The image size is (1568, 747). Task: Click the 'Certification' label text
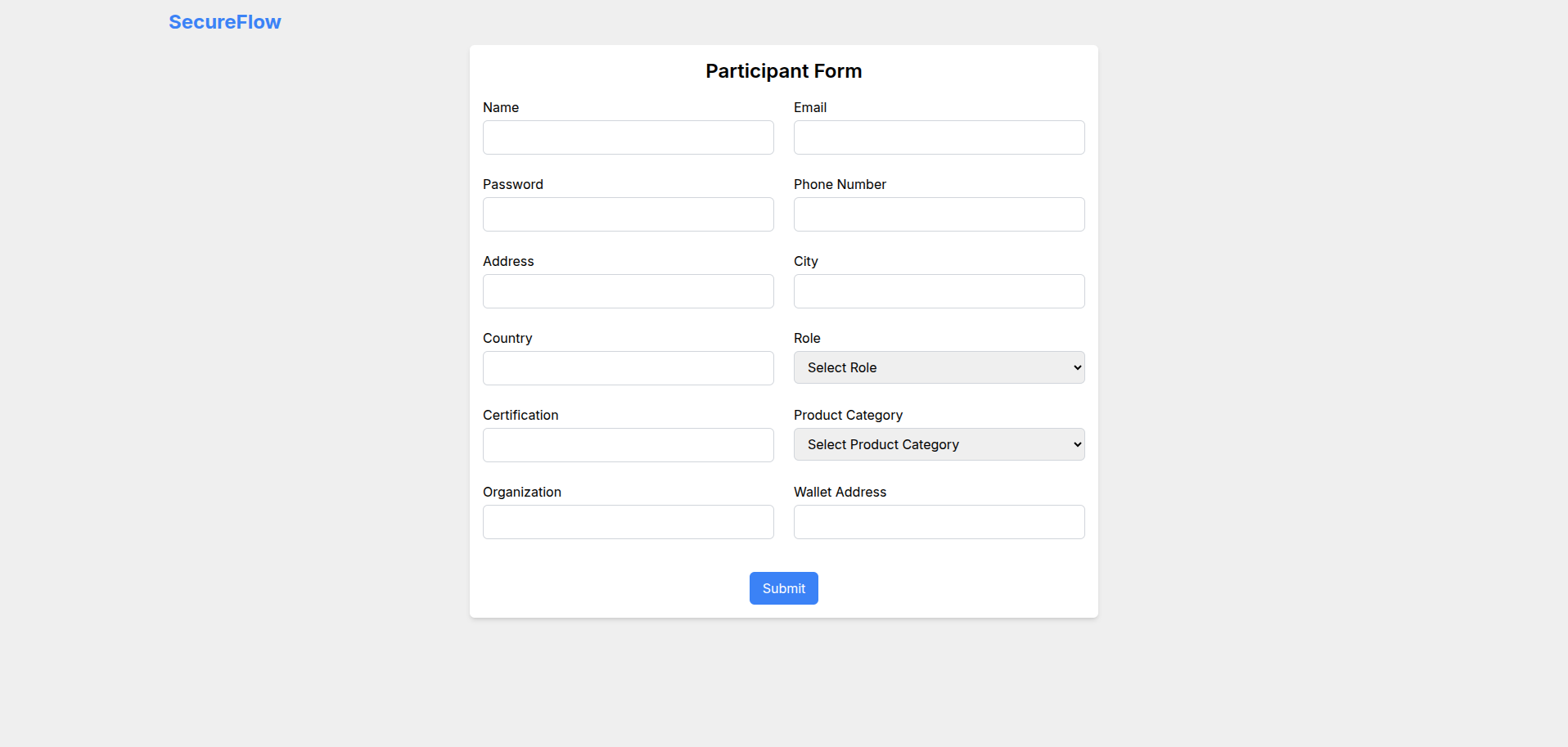520,416
